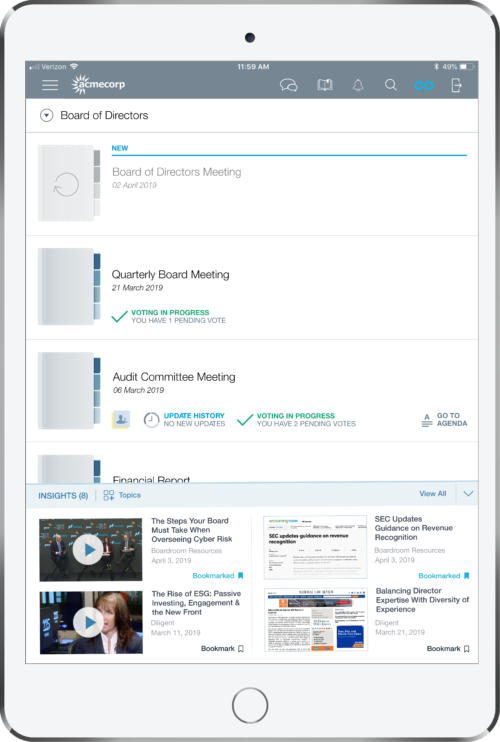Tap the update history clock icon
500x742 pixels.
(151, 420)
